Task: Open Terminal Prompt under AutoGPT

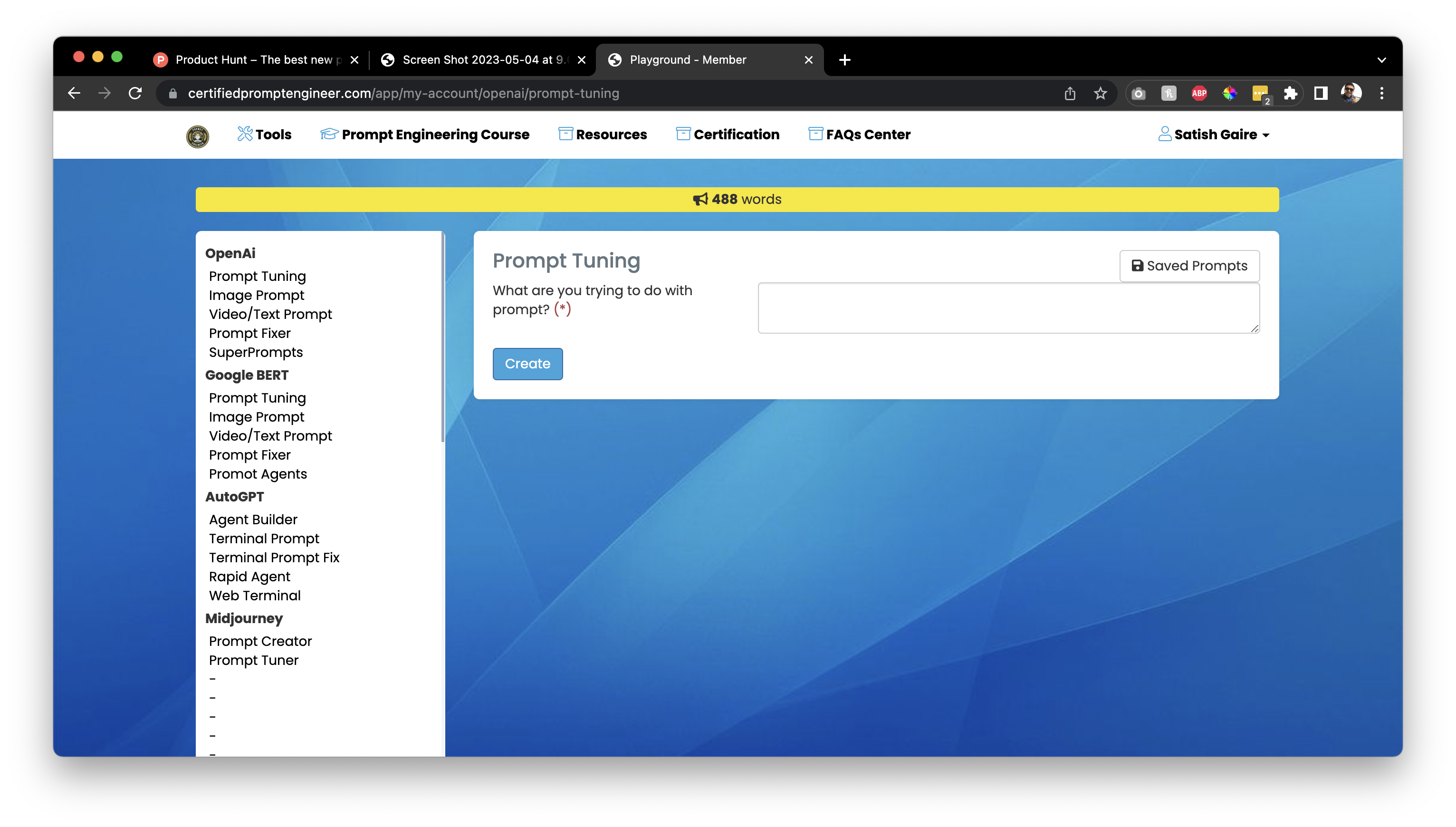Action: [x=264, y=539]
